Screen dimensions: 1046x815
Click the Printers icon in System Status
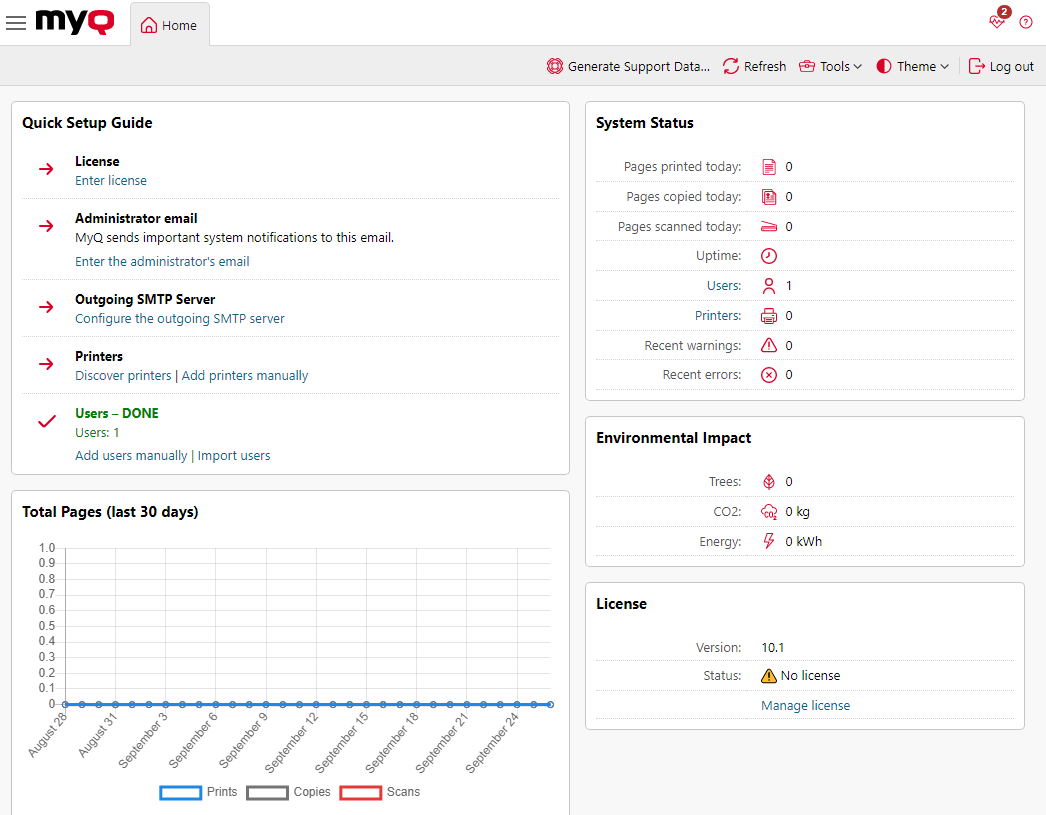(767, 315)
